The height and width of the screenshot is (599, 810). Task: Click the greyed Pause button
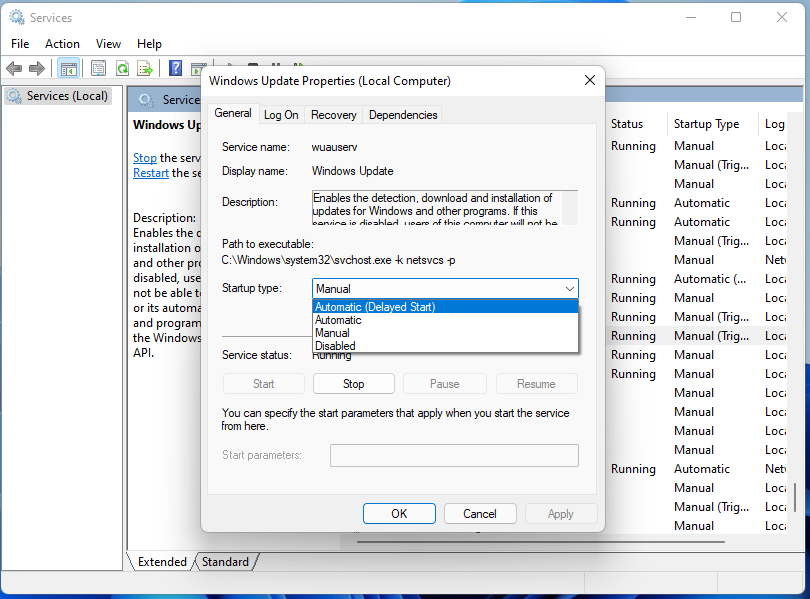coord(444,384)
